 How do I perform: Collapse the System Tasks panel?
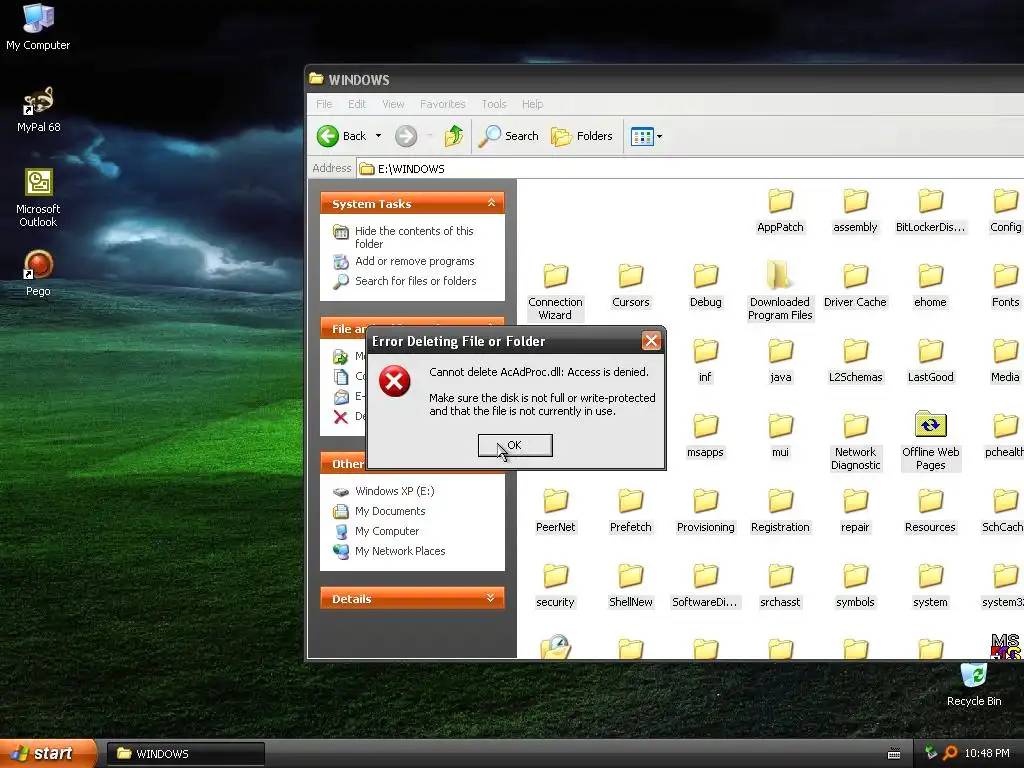pos(491,203)
